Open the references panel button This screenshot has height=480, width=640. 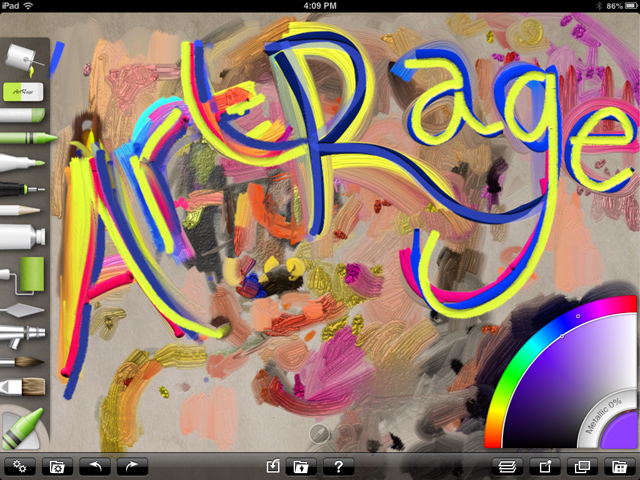pos(620,466)
